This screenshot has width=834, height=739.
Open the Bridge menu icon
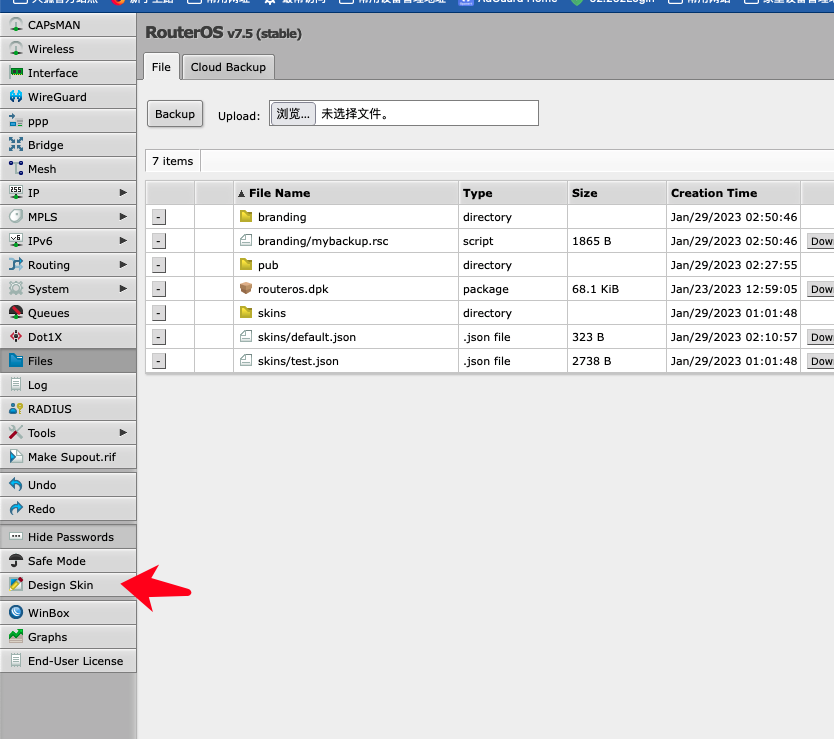(x=16, y=145)
